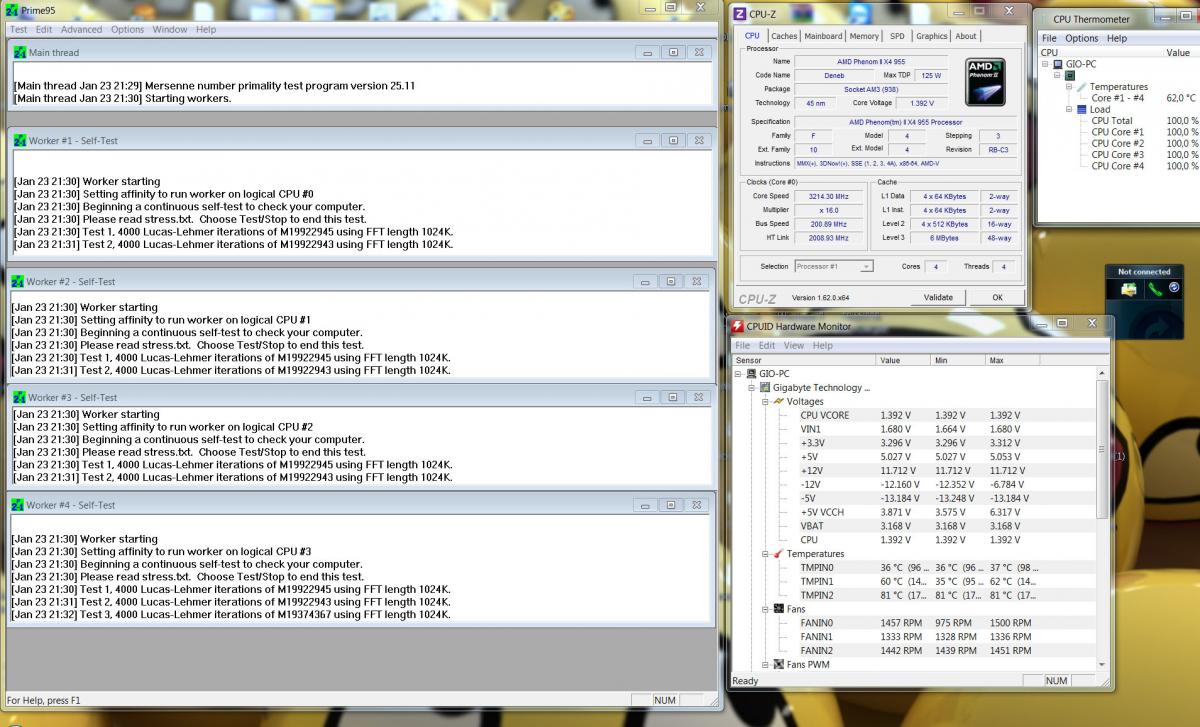Collapse the Fans tree node
1200x727 pixels.
[766, 608]
